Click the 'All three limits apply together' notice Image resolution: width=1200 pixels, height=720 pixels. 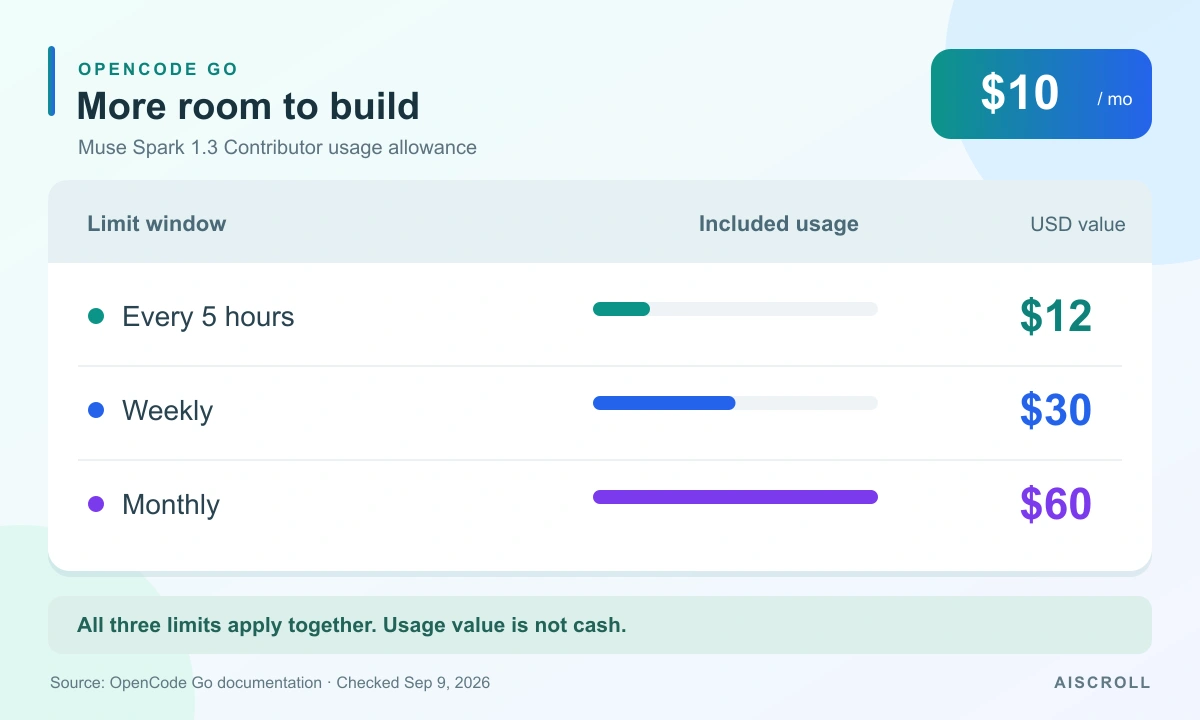(x=600, y=625)
